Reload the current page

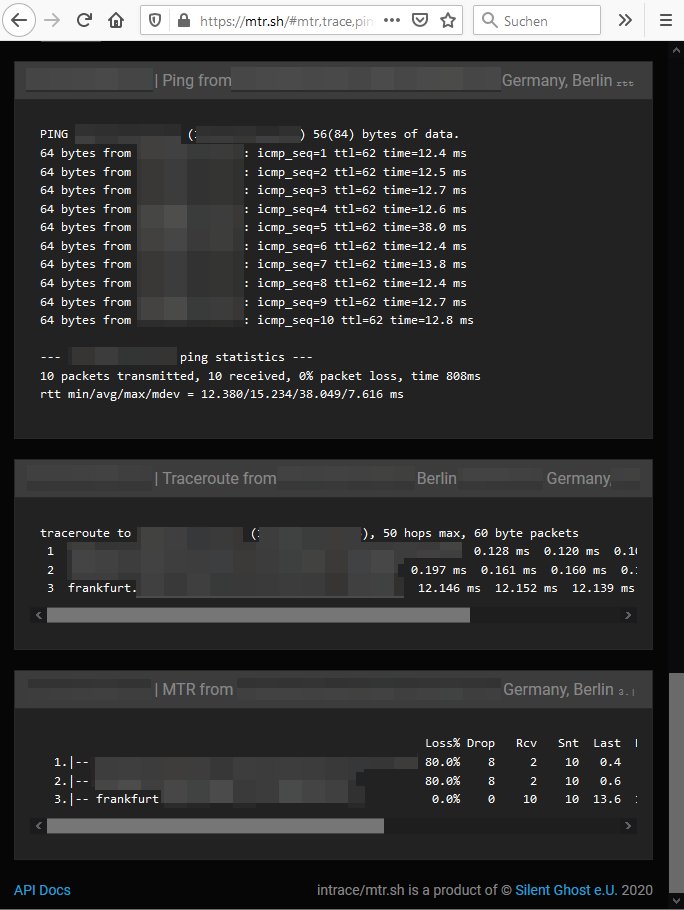click(x=85, y=20)
